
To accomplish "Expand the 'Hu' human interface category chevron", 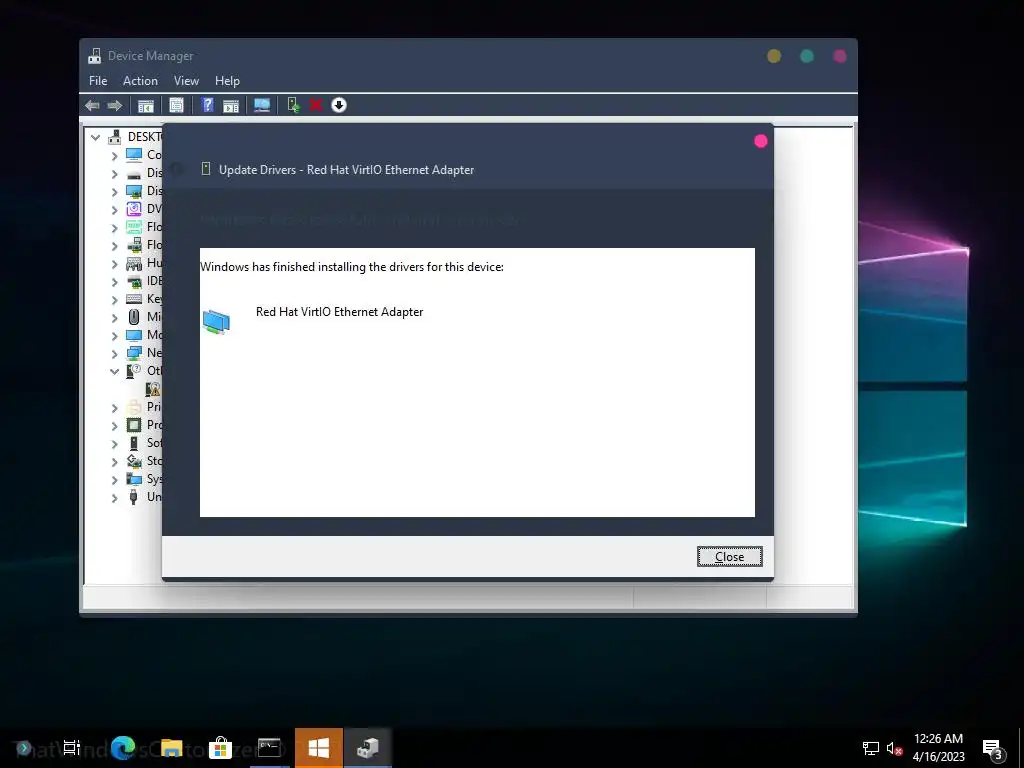I will pos(114,264).
